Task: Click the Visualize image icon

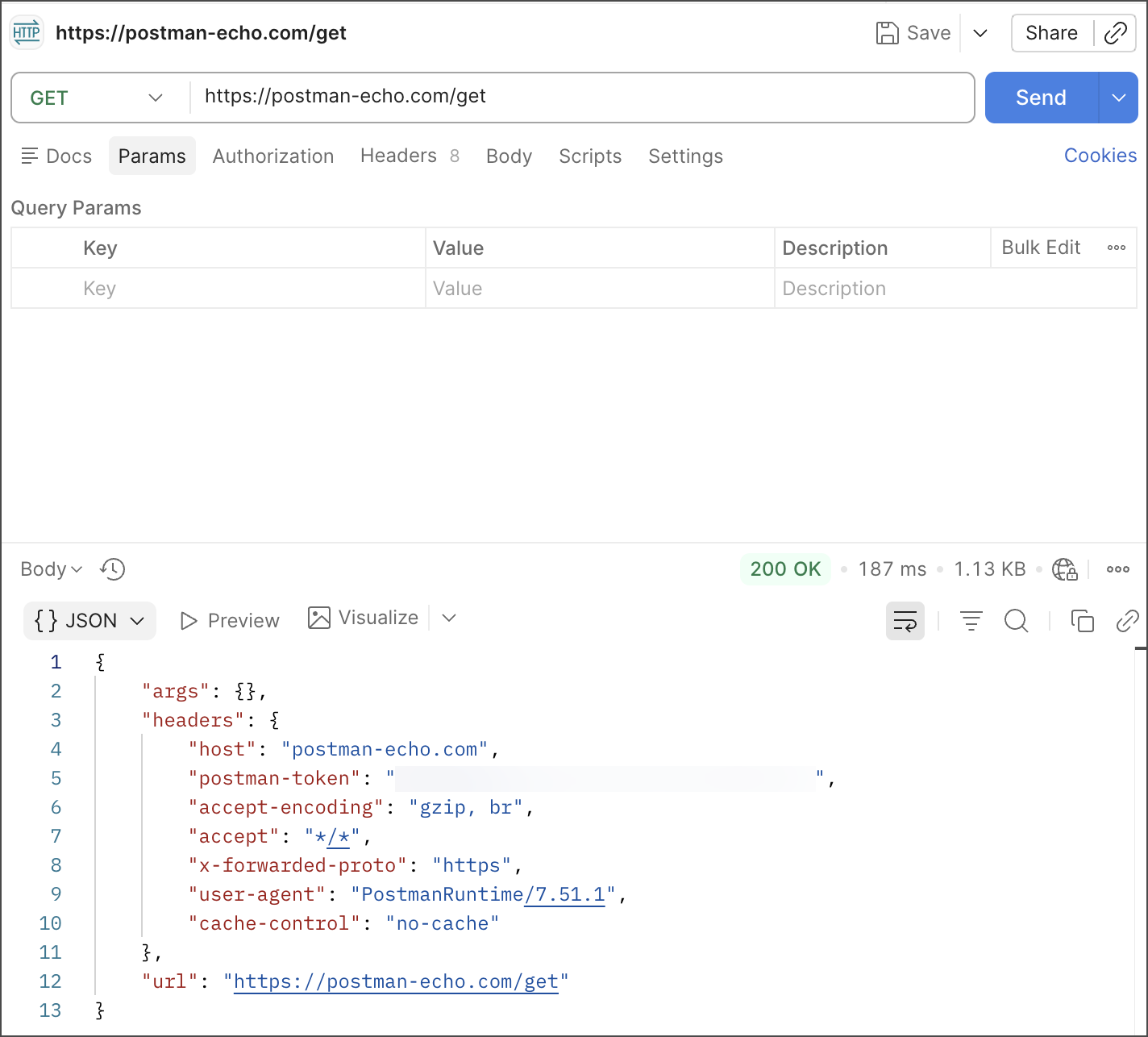Action: [319, 618]
